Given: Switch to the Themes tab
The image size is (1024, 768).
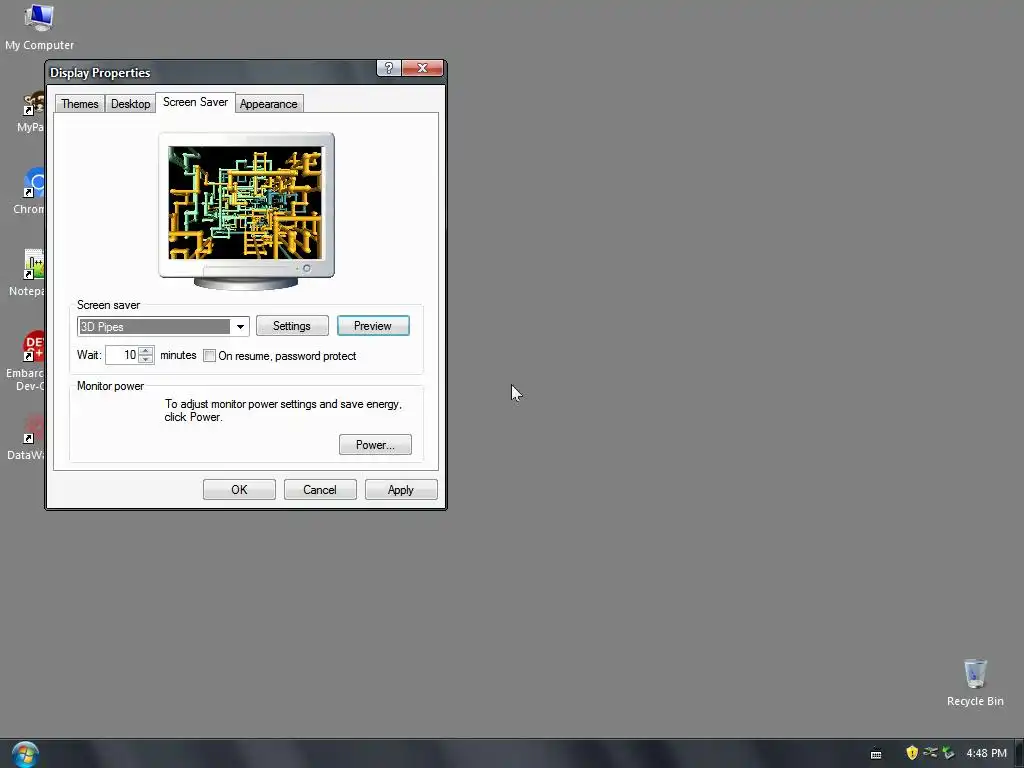Looking at the screenshot, I should (x=80, y=104).
